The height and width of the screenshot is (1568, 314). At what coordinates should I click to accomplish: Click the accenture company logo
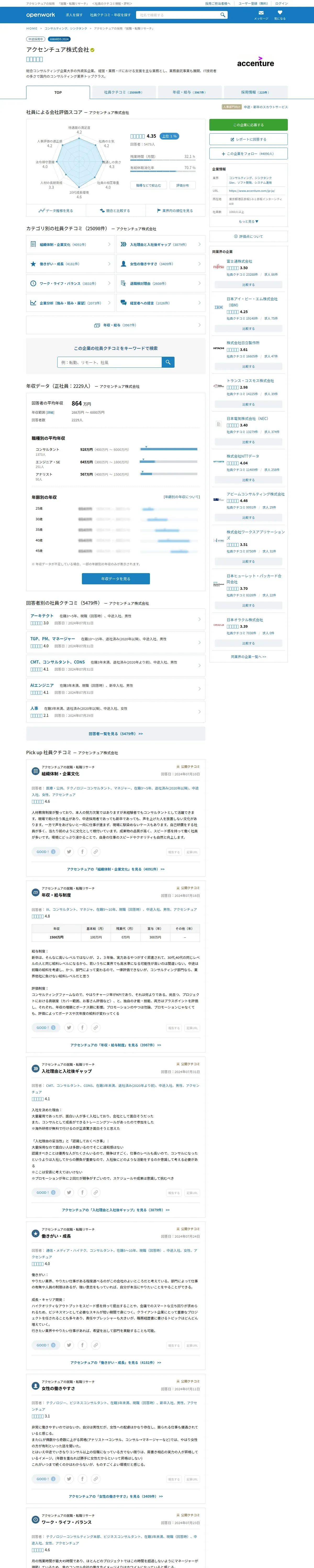point(255,61)
